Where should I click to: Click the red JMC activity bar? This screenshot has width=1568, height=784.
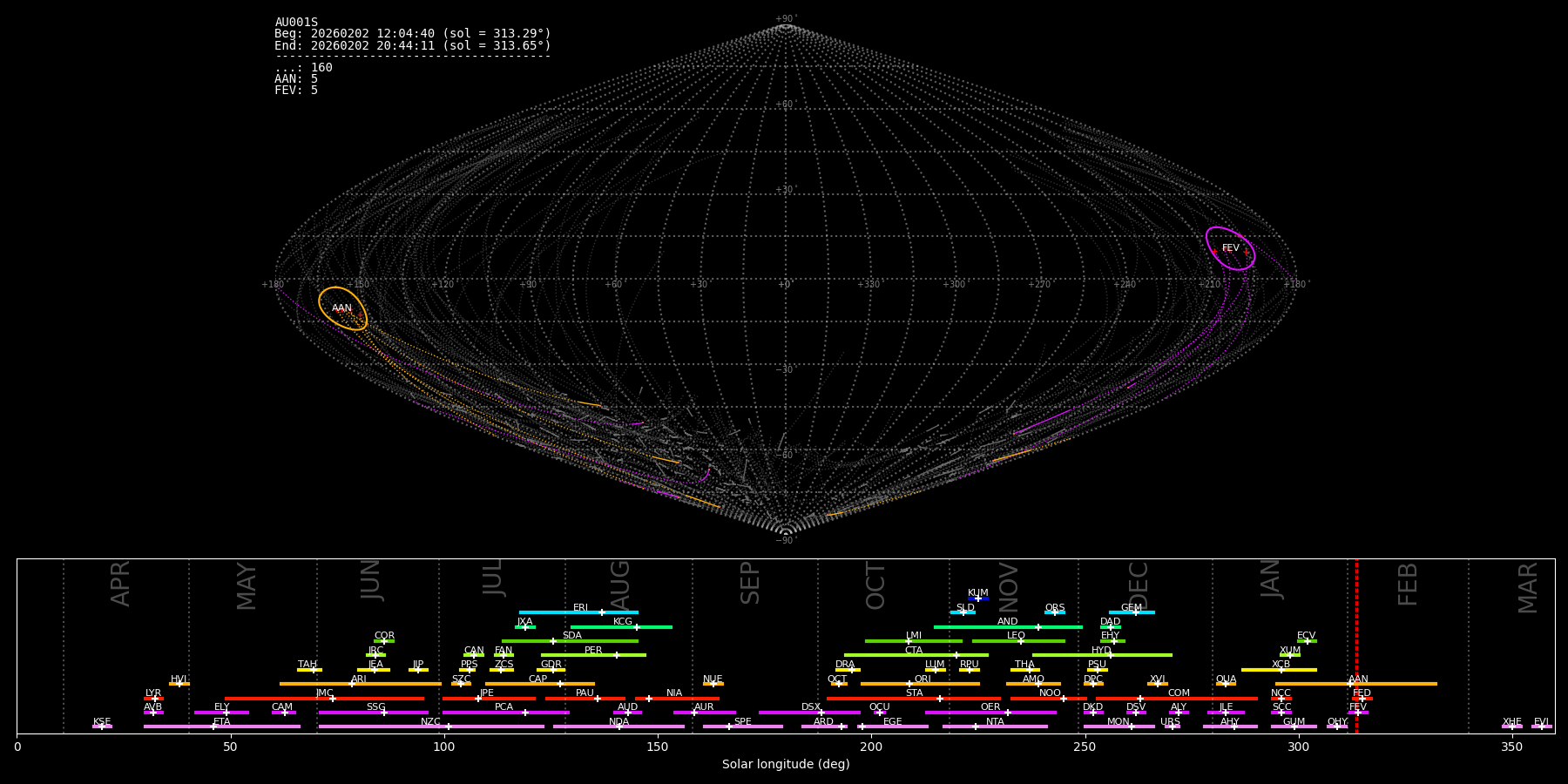click(324, 699)
